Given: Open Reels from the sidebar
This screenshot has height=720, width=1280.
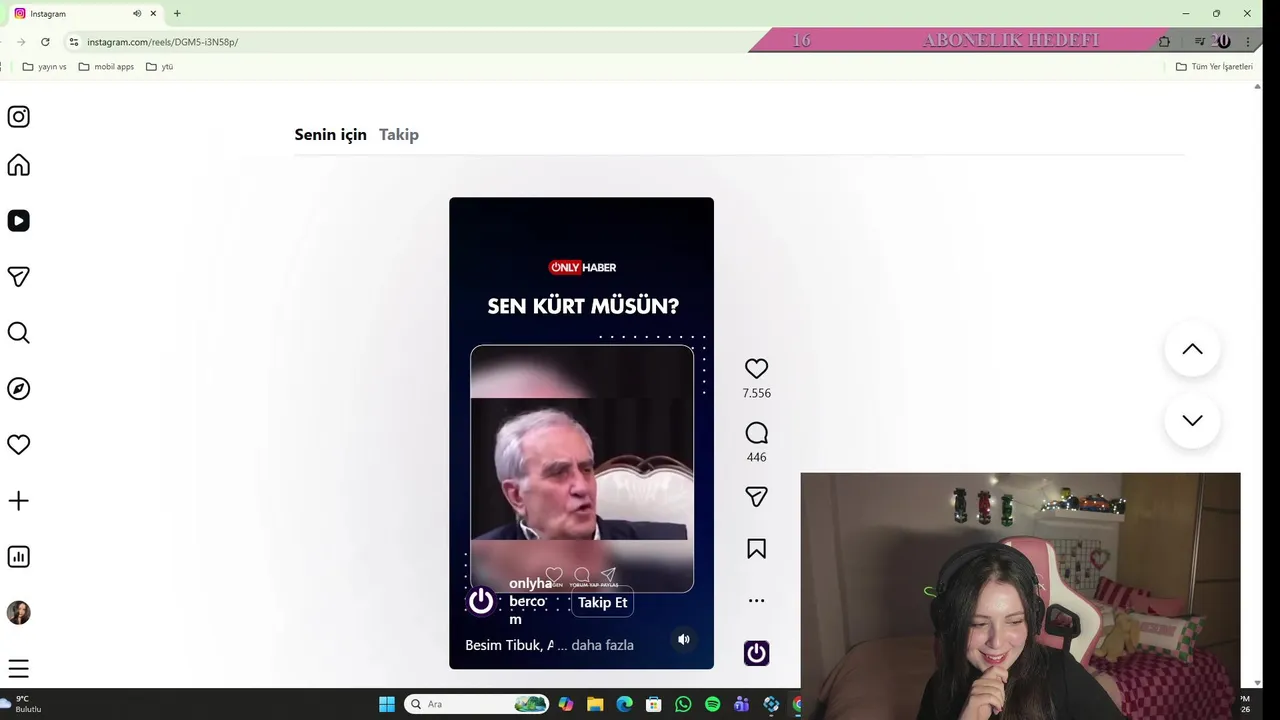Looking at the screenshot, I should (x=18, y=221).
